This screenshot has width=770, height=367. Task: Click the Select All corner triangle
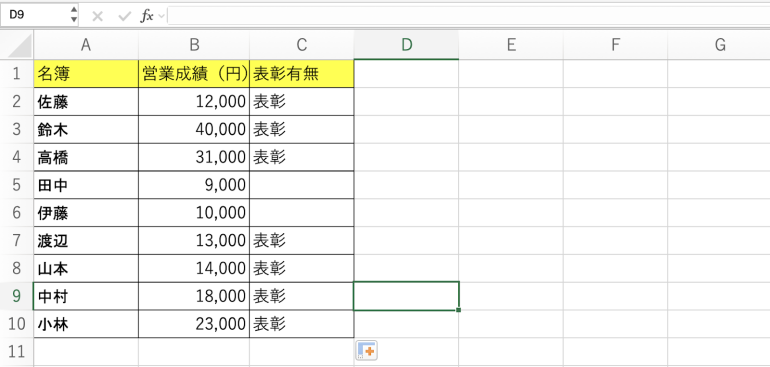(20, 47)
